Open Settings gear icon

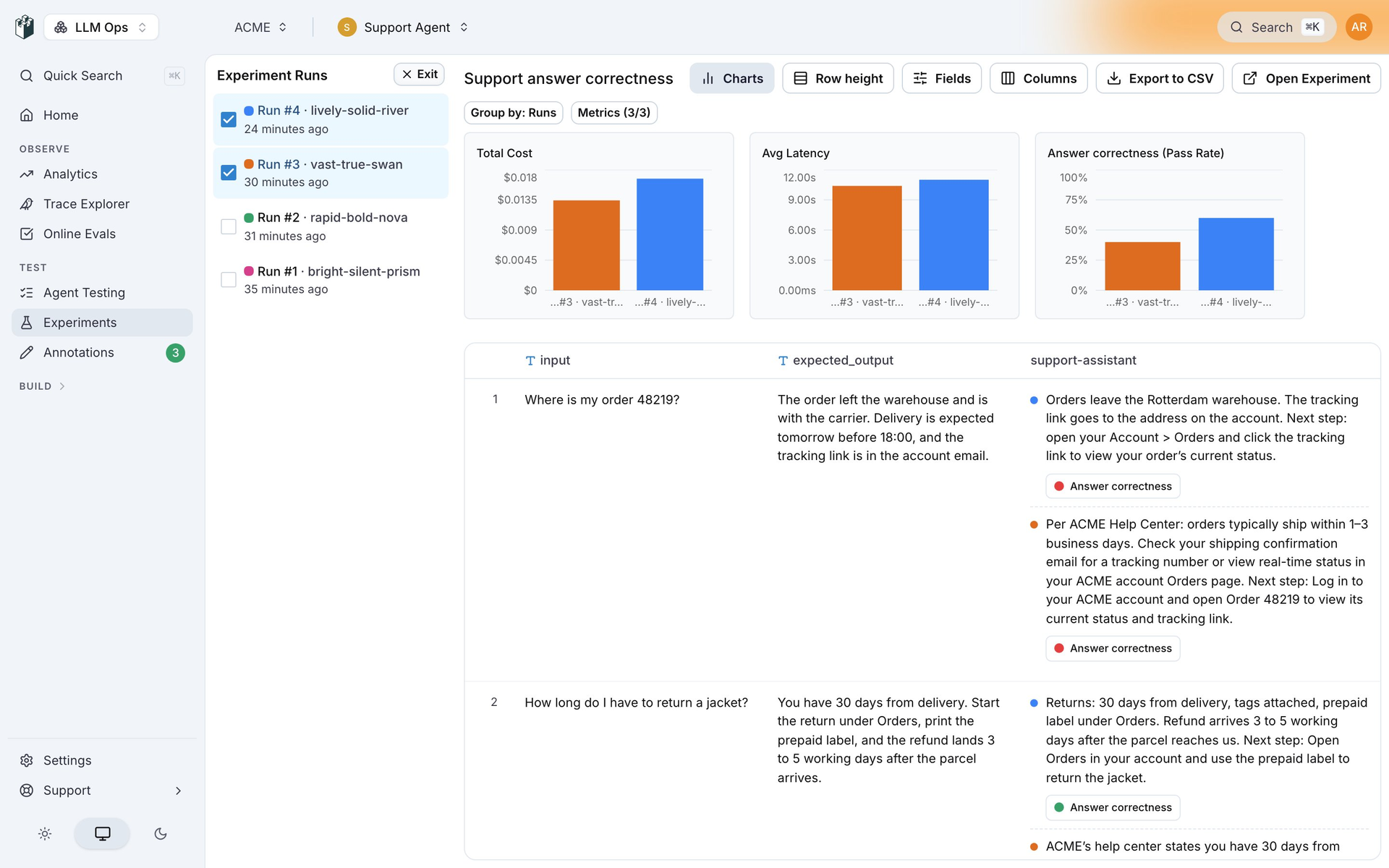[27, 760]
